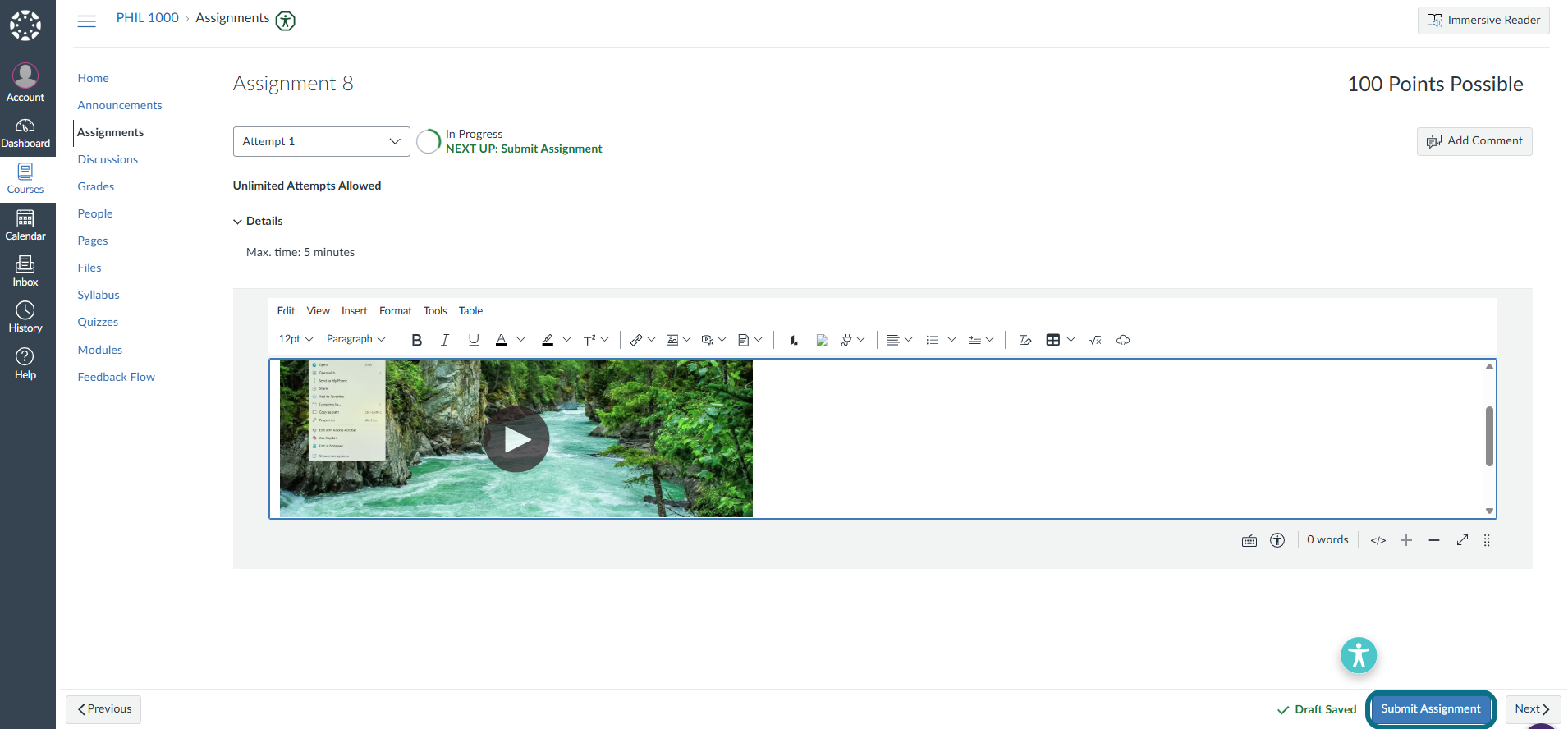Open the Attempt 1 dropdown
Screen dimensions: 1568x729
[322, 141]
